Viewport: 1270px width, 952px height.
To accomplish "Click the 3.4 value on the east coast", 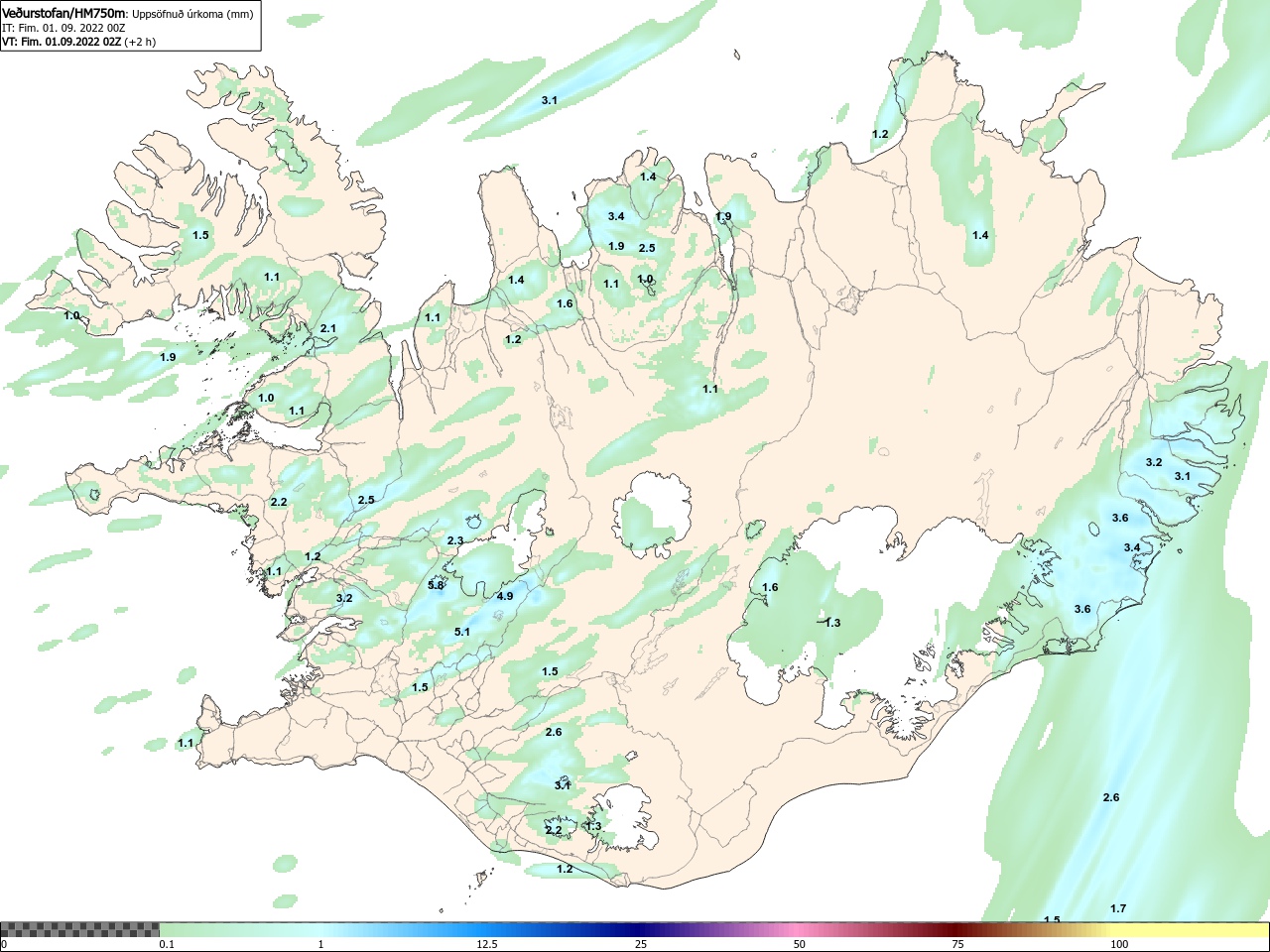I will [1132, 547].
